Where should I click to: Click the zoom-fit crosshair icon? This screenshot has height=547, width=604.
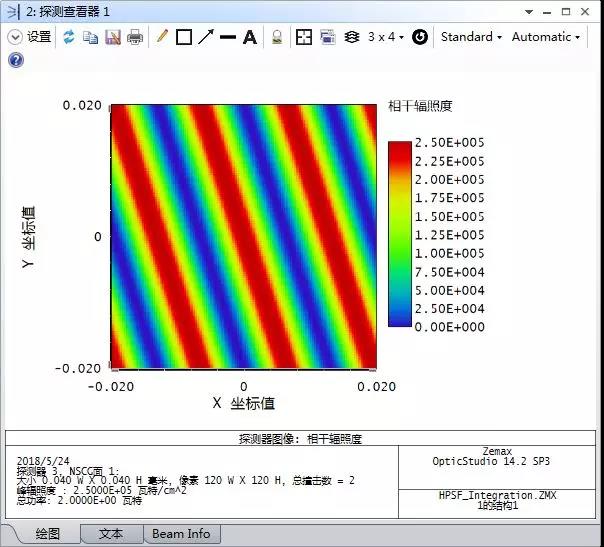point(304,37)
